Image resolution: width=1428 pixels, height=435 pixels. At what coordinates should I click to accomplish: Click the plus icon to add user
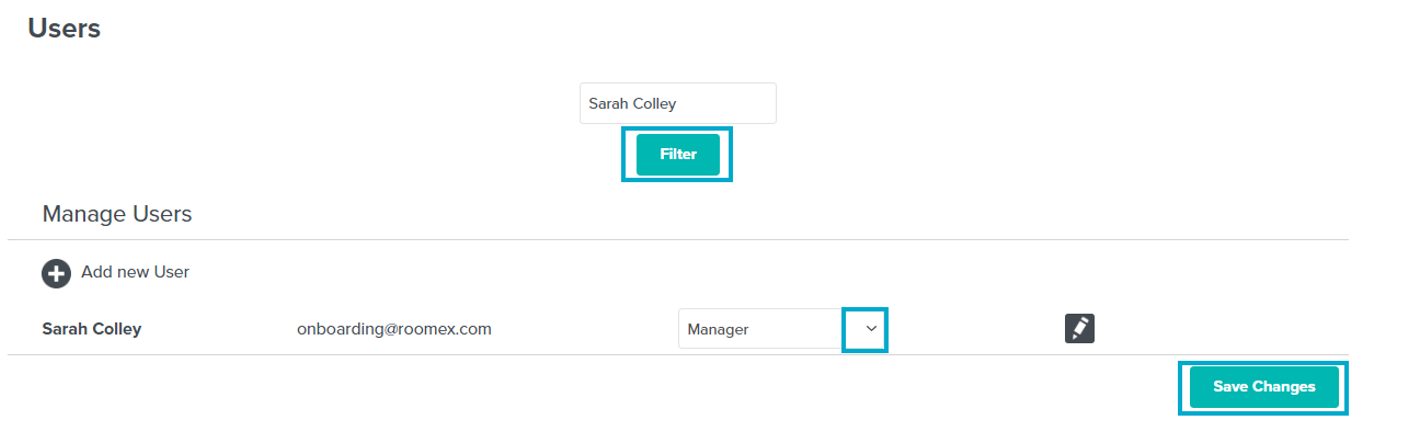pos(56,273)
